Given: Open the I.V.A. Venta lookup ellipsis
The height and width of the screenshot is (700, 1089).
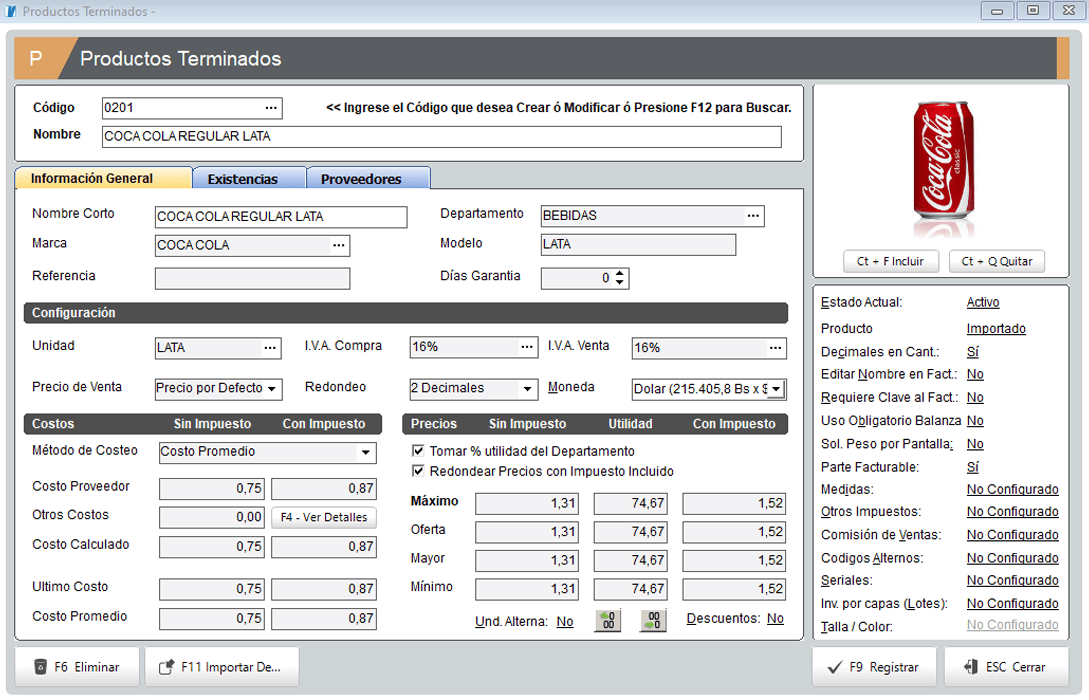Looking at the screenshot, I should coord(775,348).
